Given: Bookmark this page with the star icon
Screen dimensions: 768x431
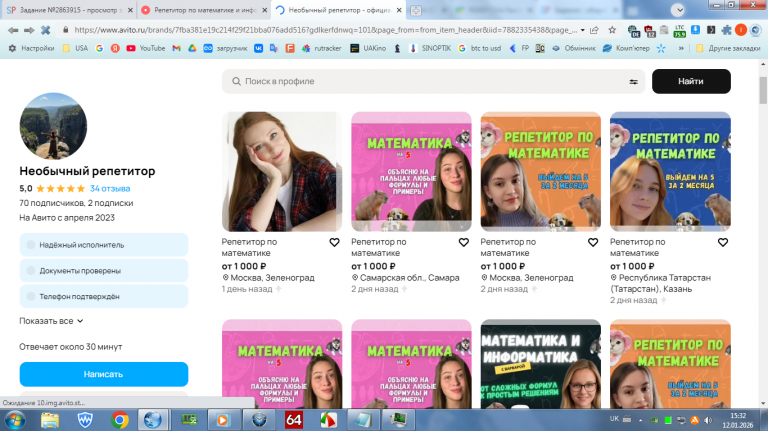Looking at the screenshot, I should point(612,30).
